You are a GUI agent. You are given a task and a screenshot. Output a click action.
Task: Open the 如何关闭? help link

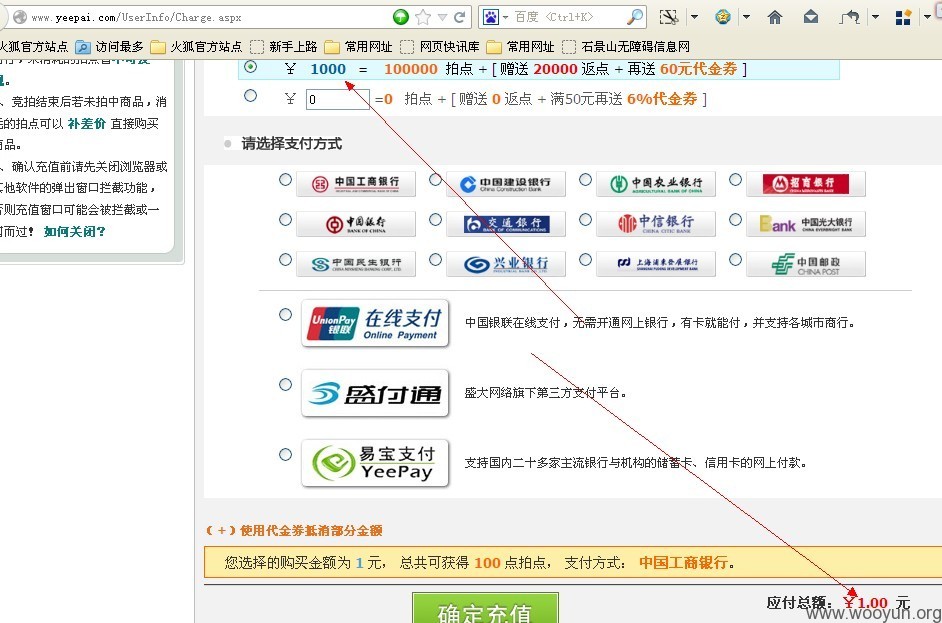pyautogui.click(x=74, y=231)
